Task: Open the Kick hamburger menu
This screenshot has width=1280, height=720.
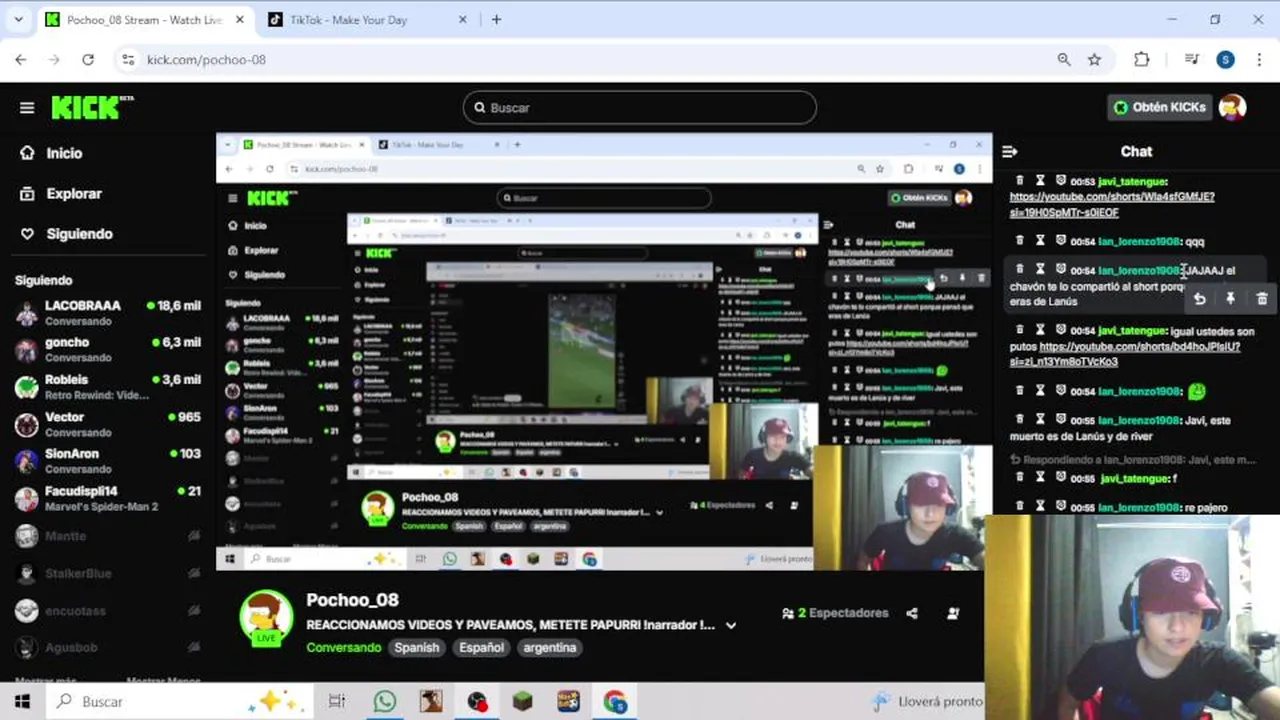Action: tap(27, 108)
